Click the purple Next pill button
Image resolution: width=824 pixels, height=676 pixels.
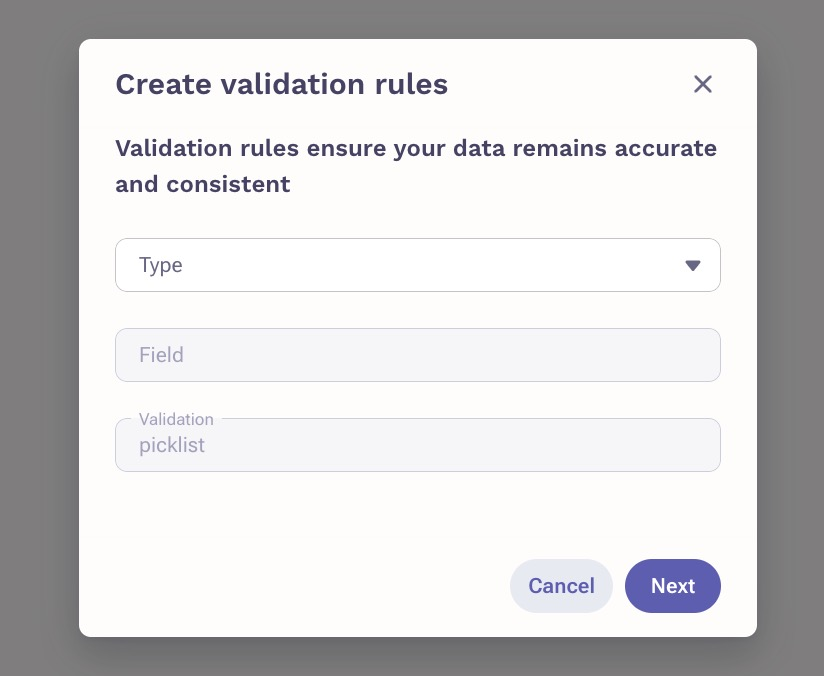673,586
